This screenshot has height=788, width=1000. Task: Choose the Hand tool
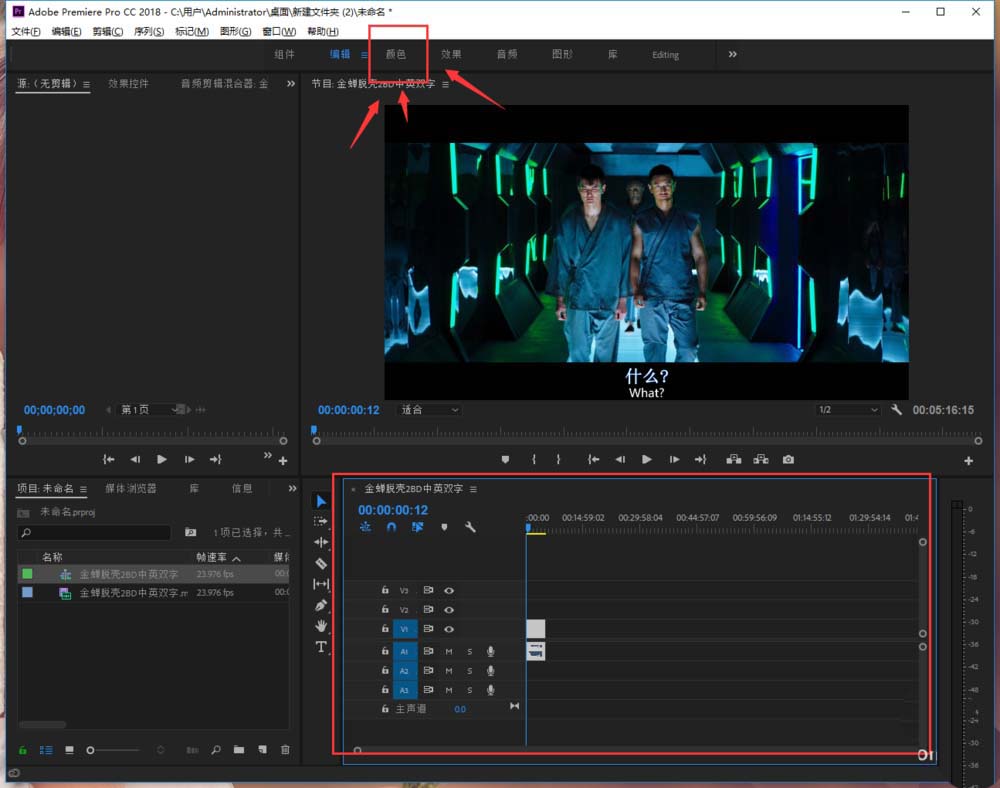[321, 626]
